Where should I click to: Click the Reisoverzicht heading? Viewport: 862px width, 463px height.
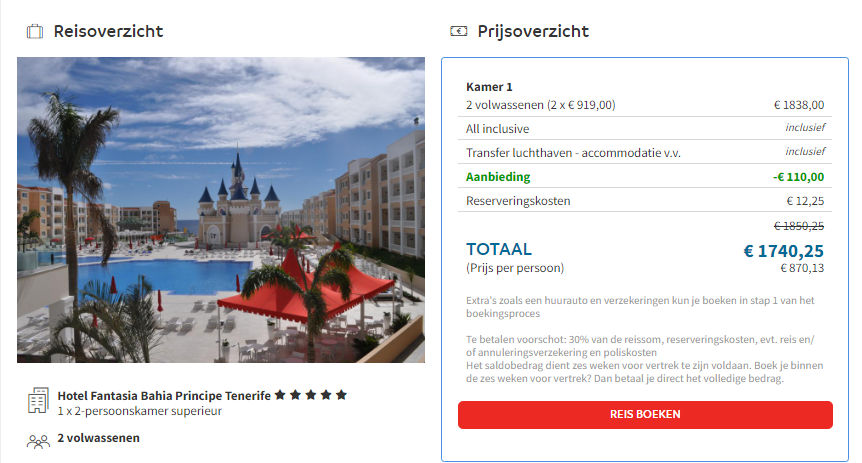tap(108, 31)
